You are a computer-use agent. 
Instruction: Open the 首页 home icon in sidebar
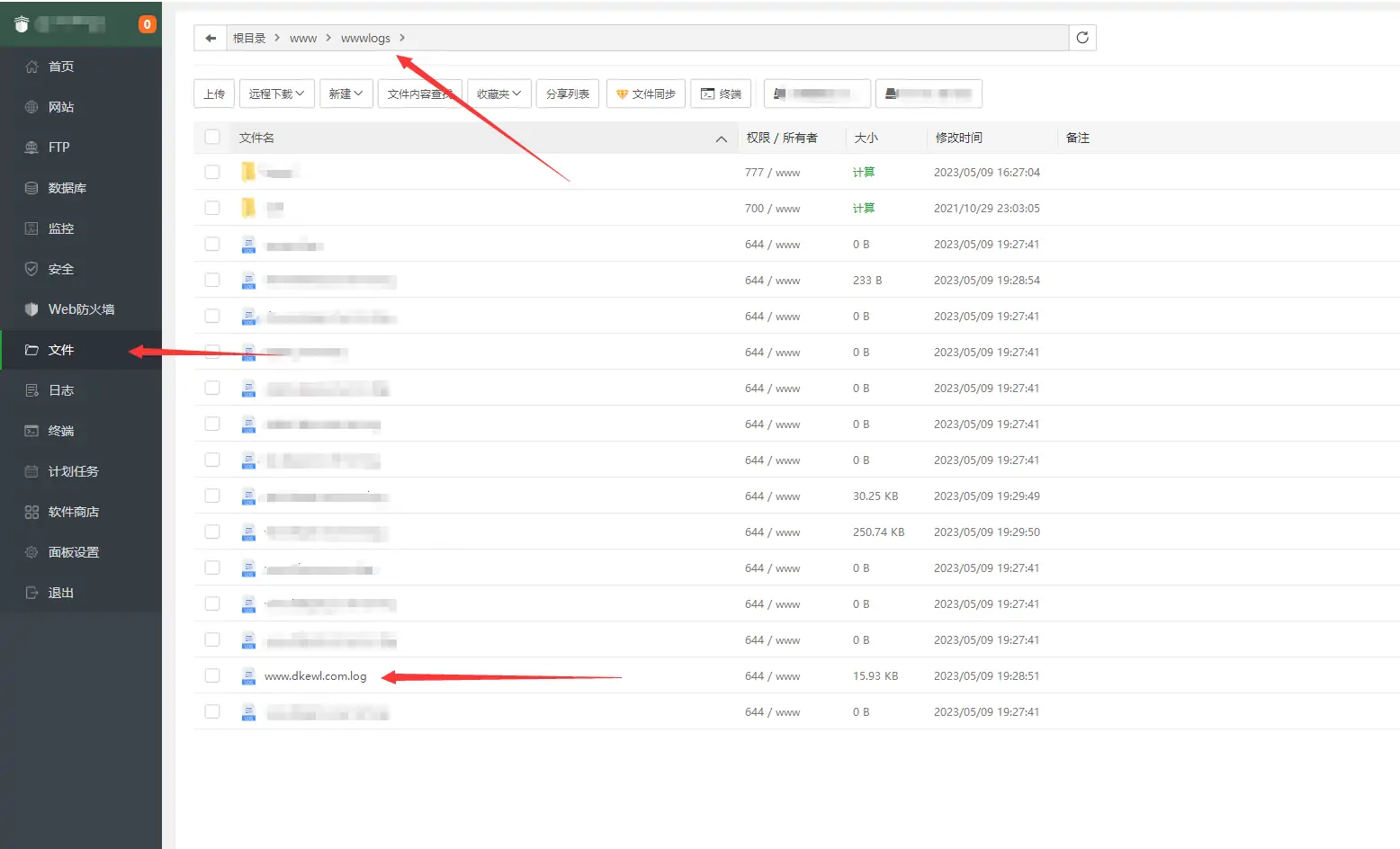[31, 67]
